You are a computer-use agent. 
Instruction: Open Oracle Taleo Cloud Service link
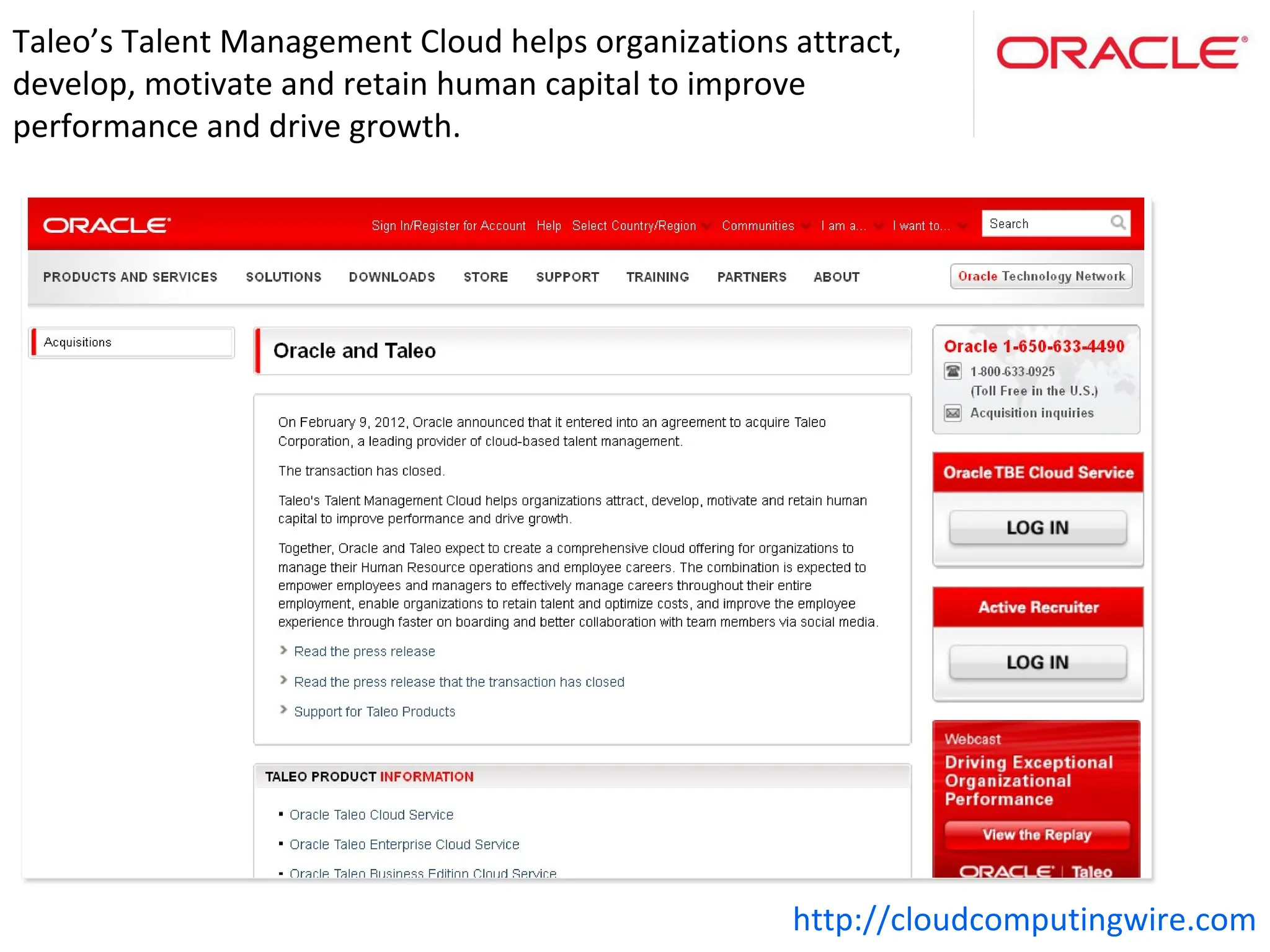coord(371,814)
